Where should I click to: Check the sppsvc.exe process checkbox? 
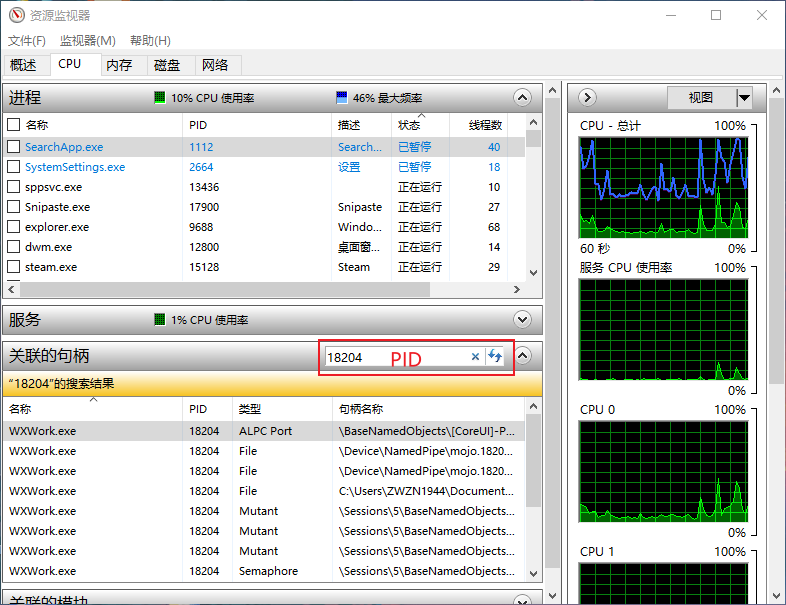14,186
